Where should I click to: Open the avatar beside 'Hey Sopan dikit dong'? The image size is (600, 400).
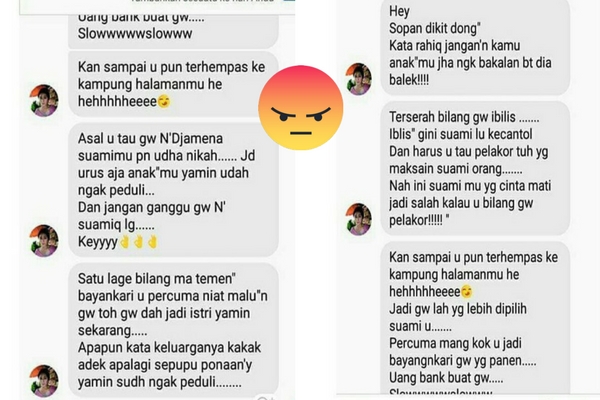tap(359, 79)
